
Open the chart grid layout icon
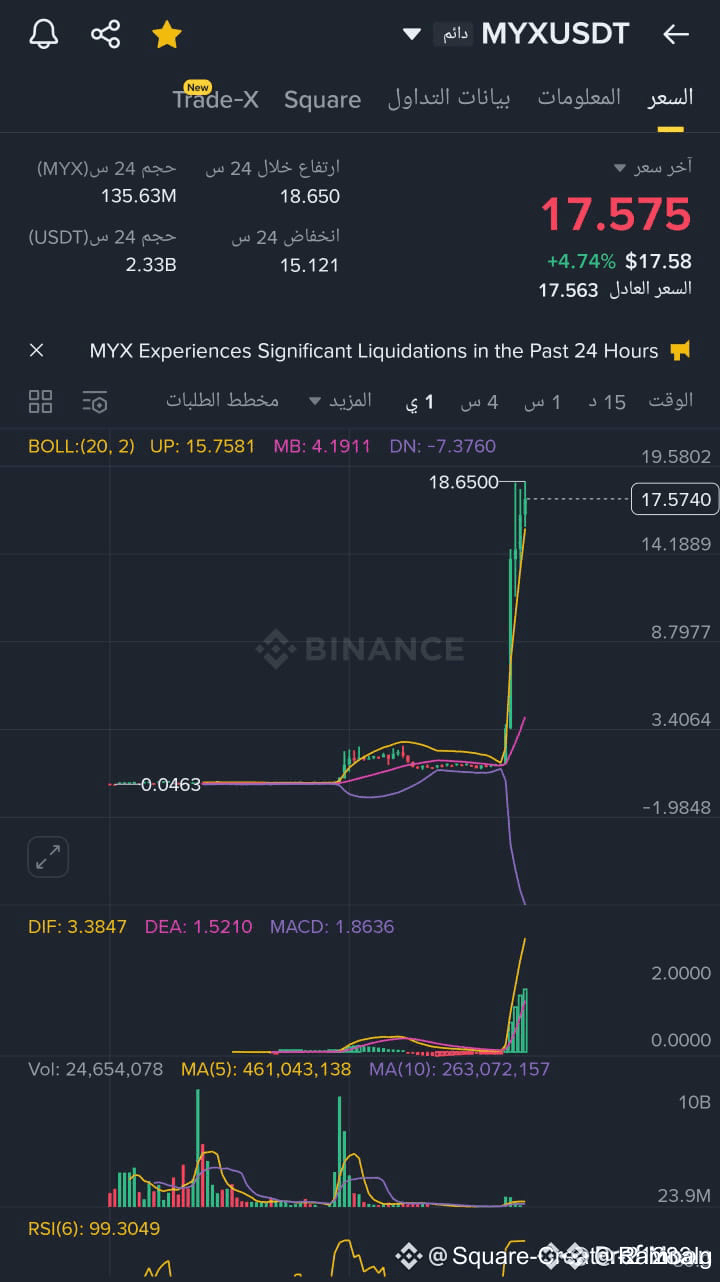coord(41,402)
